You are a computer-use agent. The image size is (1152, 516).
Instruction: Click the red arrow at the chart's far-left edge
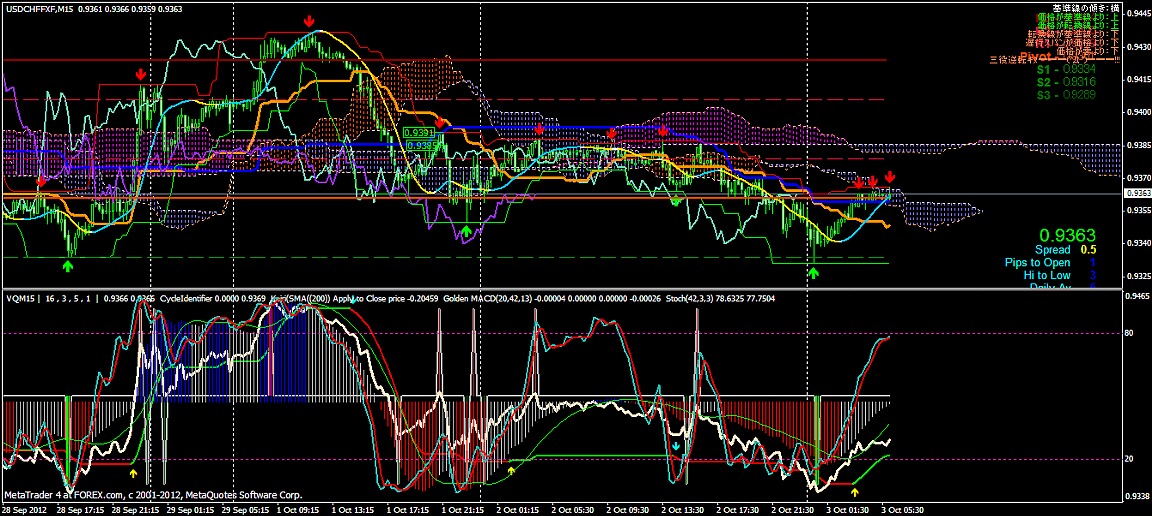click(x=40, y=181)
